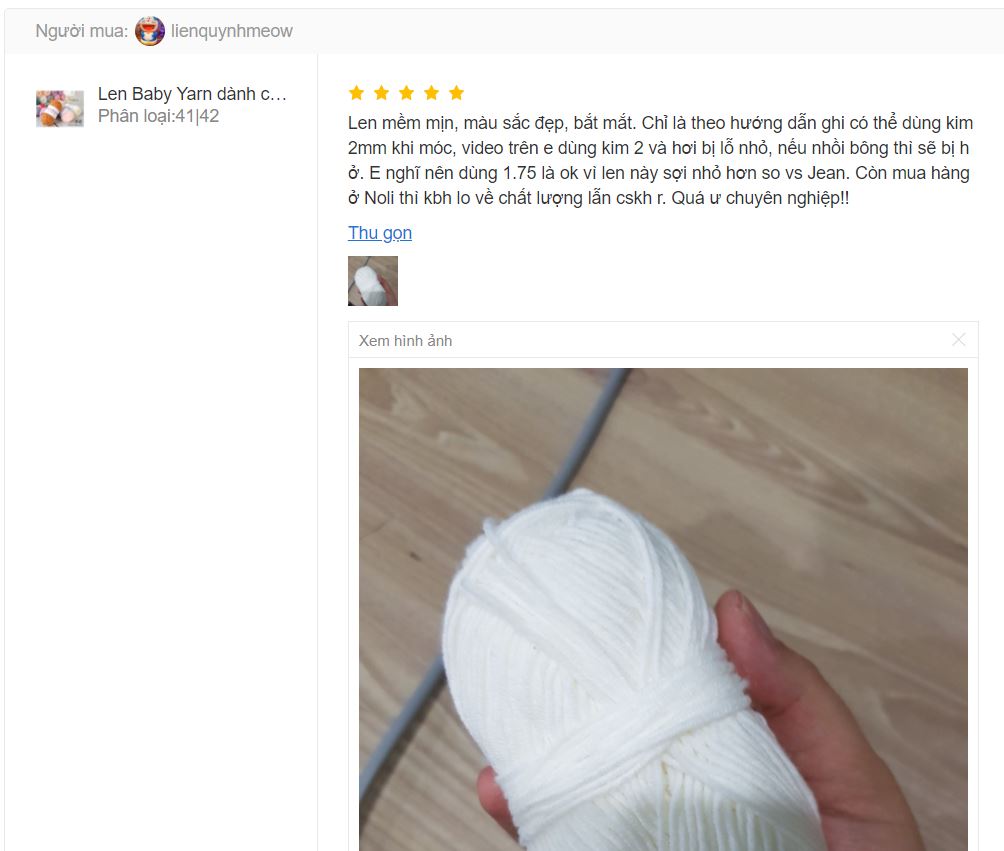1004x851 pixels.
Task: Click the Len Baby Yarn product title
Action: pyautogui.click(x=192, y=93)
